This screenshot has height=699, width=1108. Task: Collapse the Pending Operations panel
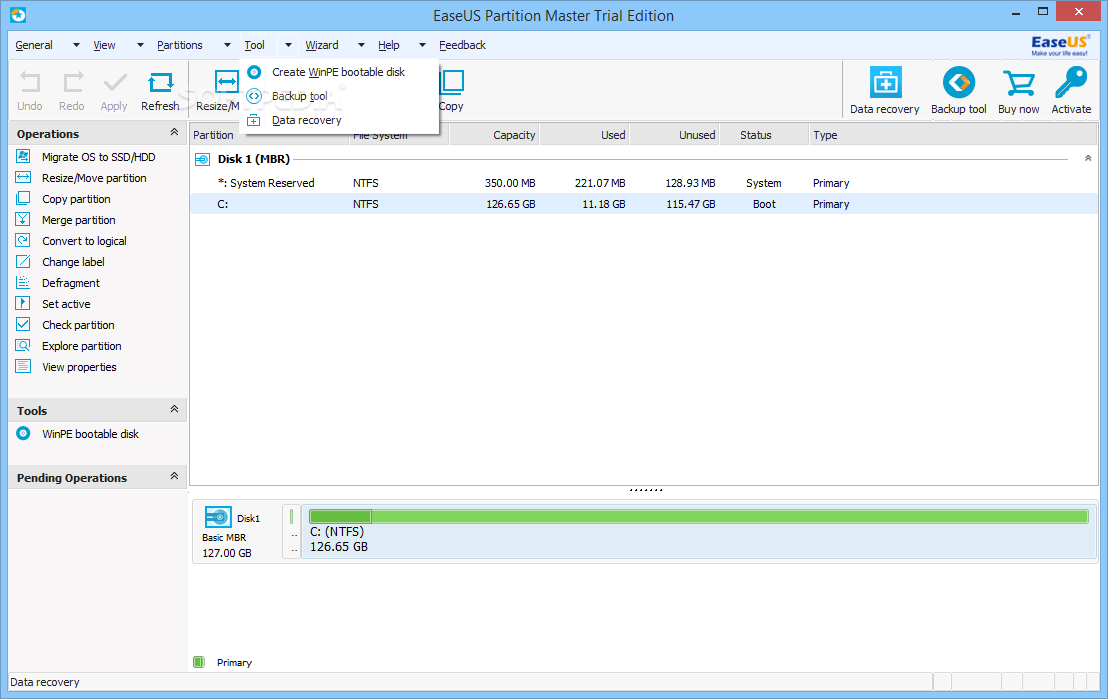174,476
